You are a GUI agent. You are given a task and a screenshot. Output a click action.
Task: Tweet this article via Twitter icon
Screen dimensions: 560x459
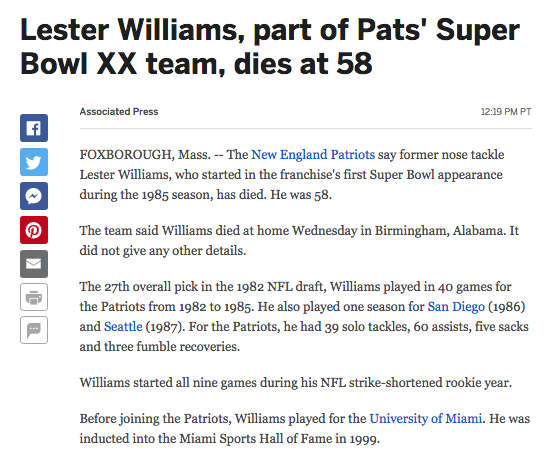coord(34,162)
